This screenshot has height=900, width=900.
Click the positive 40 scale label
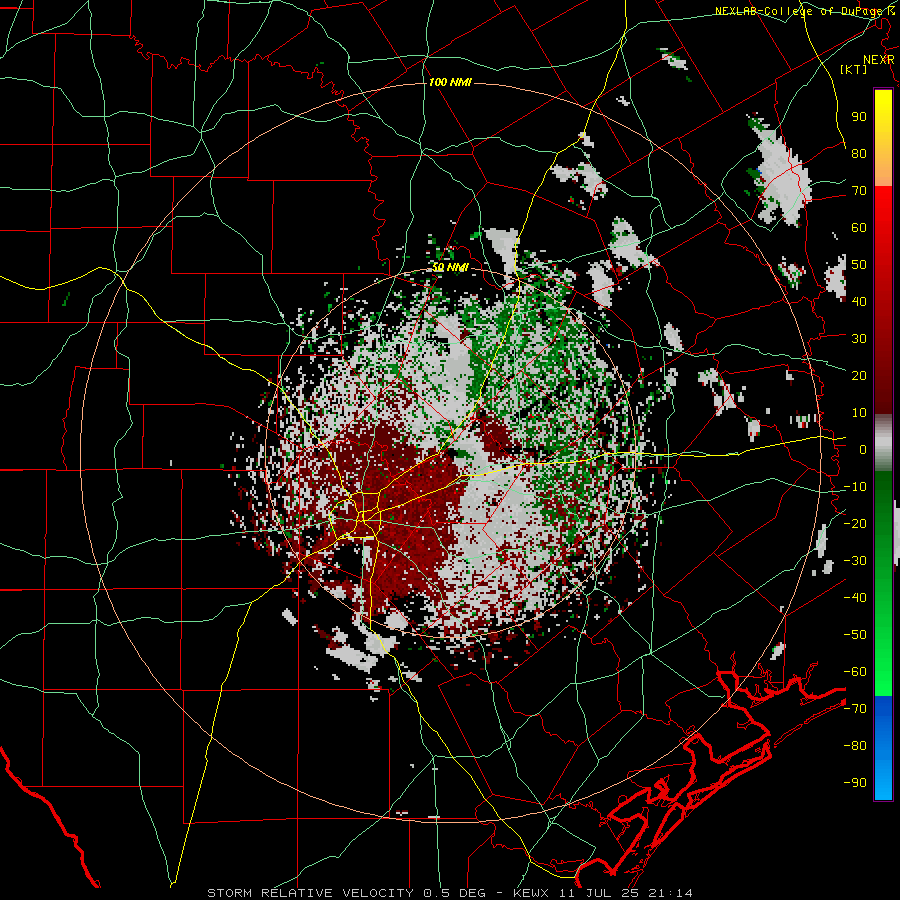(x=859, y=301)
